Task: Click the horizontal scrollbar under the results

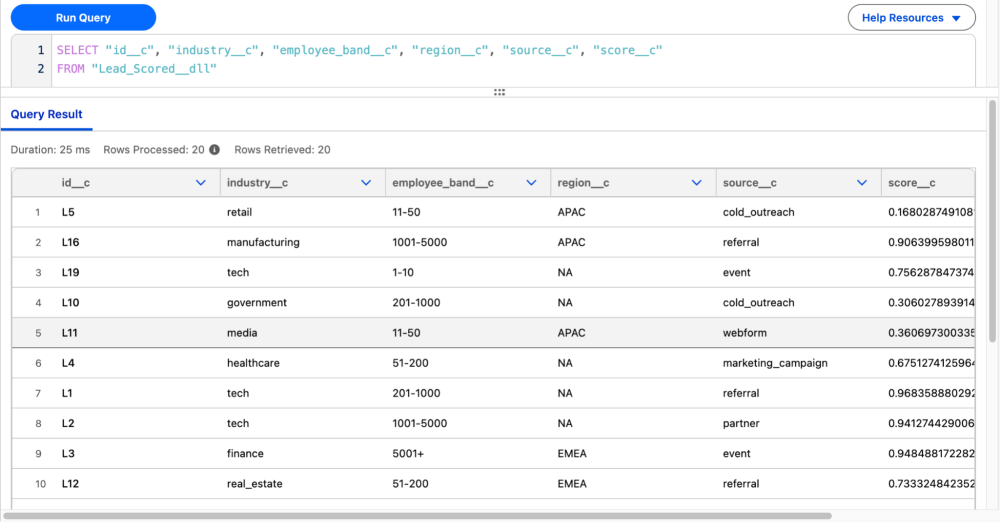Action: (418, 516)
